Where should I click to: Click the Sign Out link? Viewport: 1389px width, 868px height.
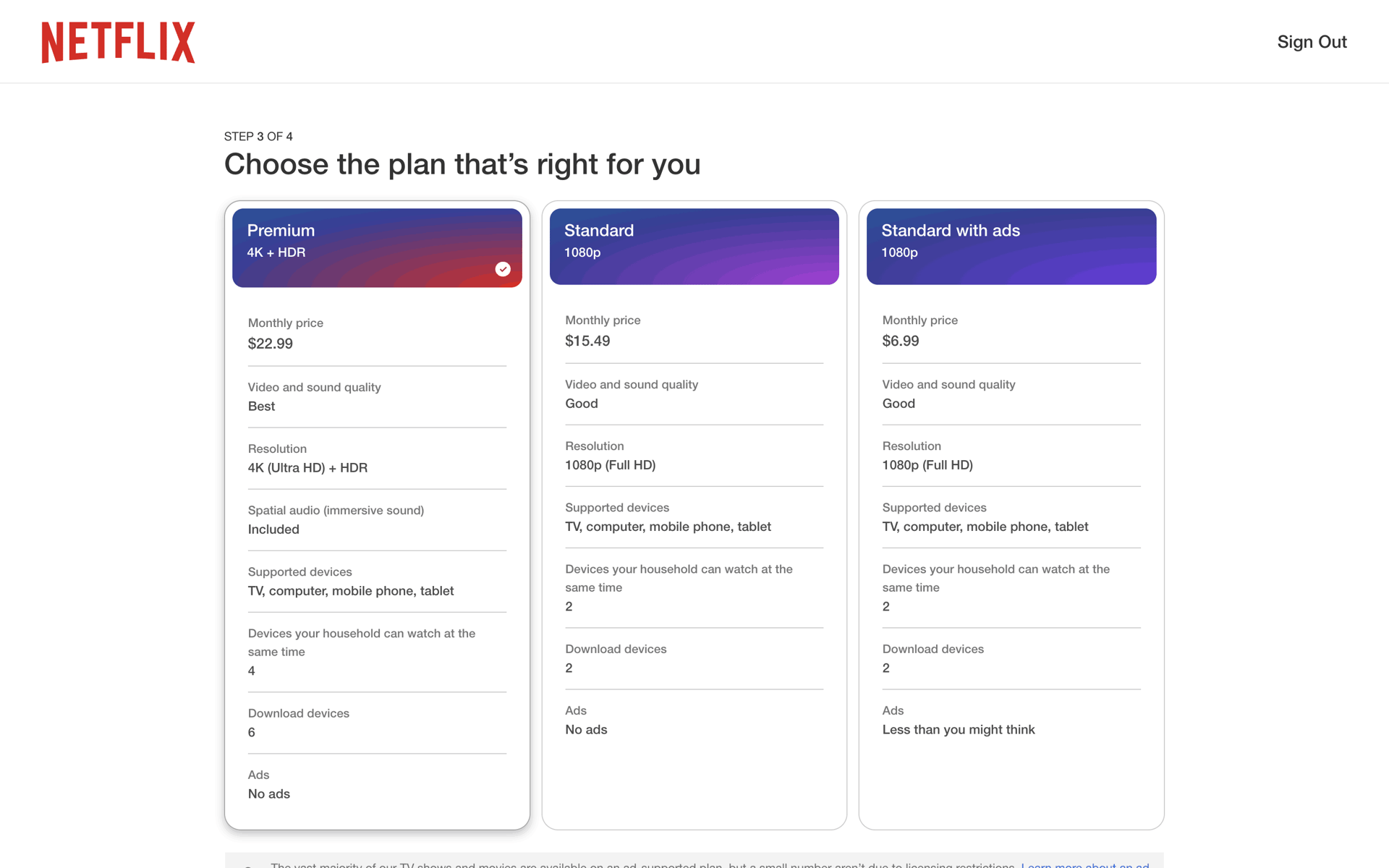pyautogui.click(x=1312, y=42)
